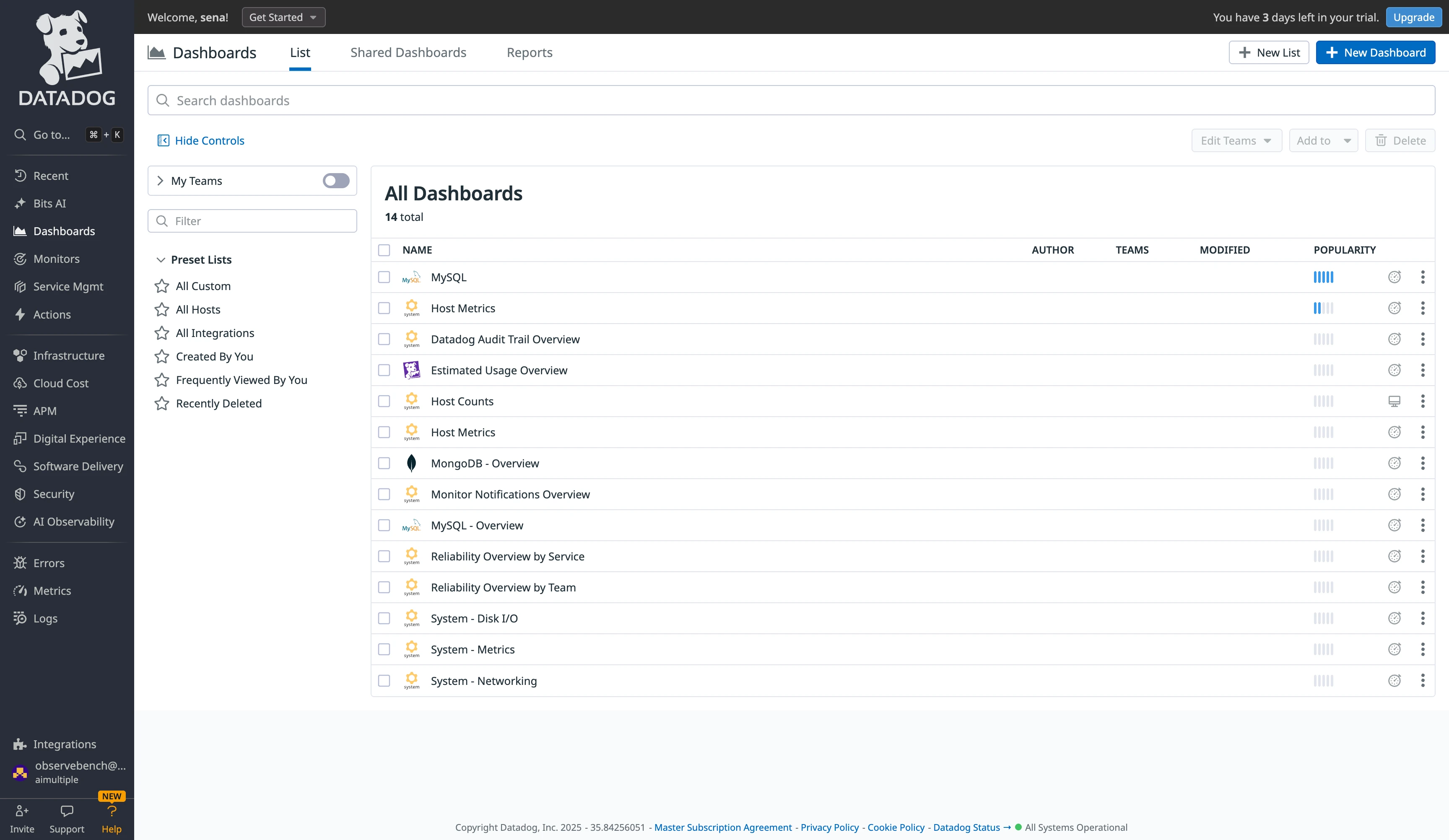
Task: Click popularity bars for first Host Metrics
Action: pyautogui.click(x=1323, y=308)
